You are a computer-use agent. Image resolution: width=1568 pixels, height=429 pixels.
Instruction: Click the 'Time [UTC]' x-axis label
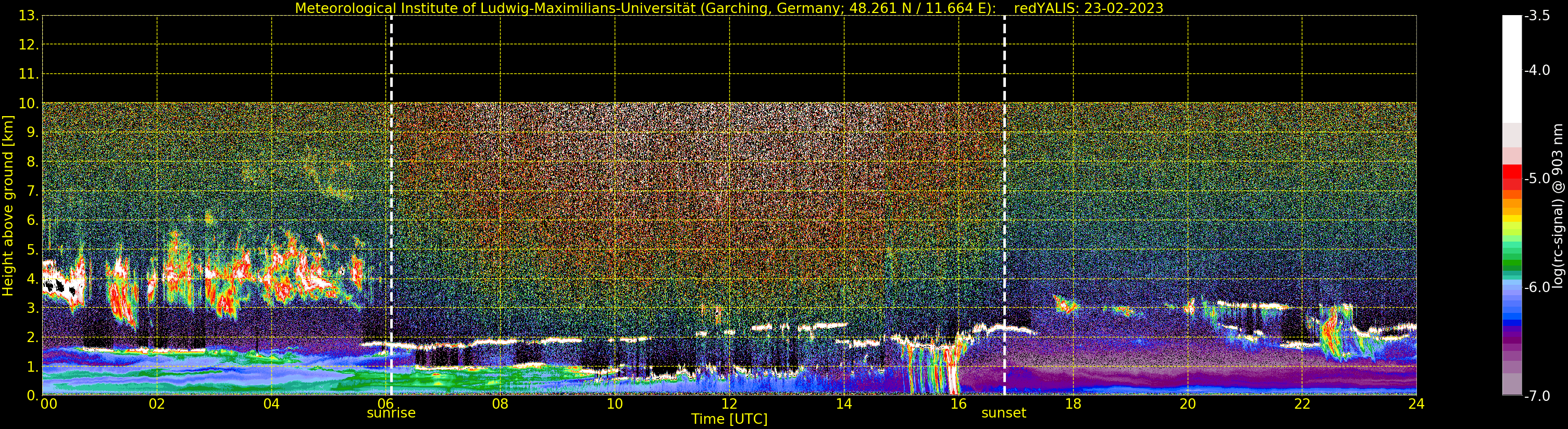(729, 419)
